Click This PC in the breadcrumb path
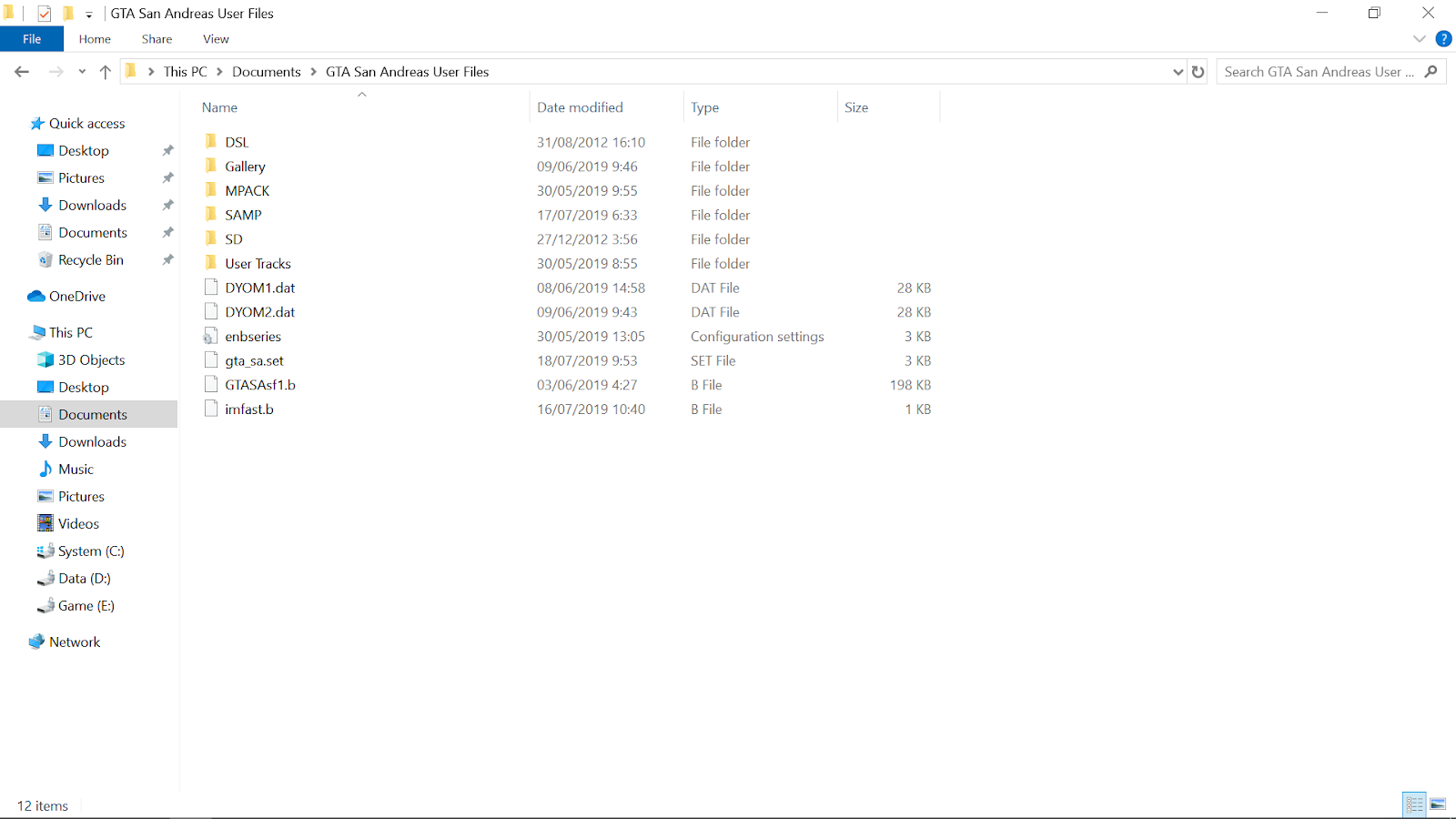The image size is (1456, 819). click(184, 71)
